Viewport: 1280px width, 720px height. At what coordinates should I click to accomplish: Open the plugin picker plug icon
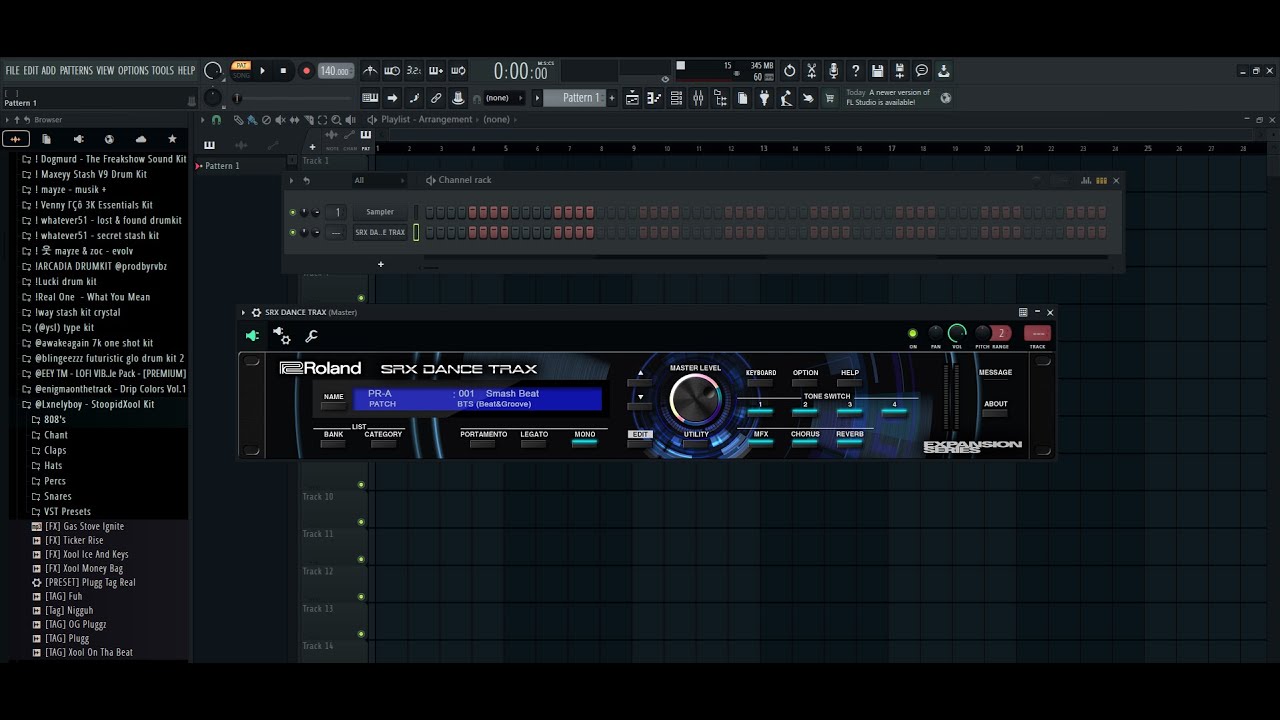[x=764, y=98]
